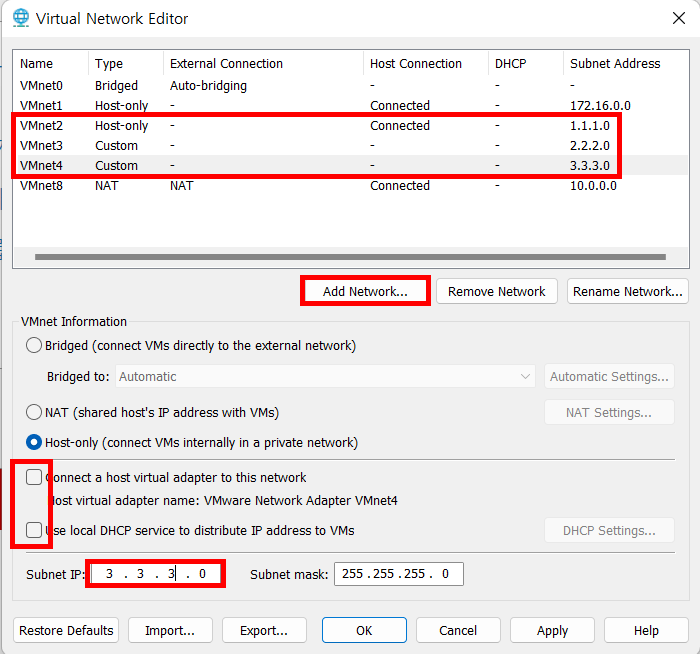Click the Import button
The height and width of the screenshot is (654, 700).
click(170, 630)
